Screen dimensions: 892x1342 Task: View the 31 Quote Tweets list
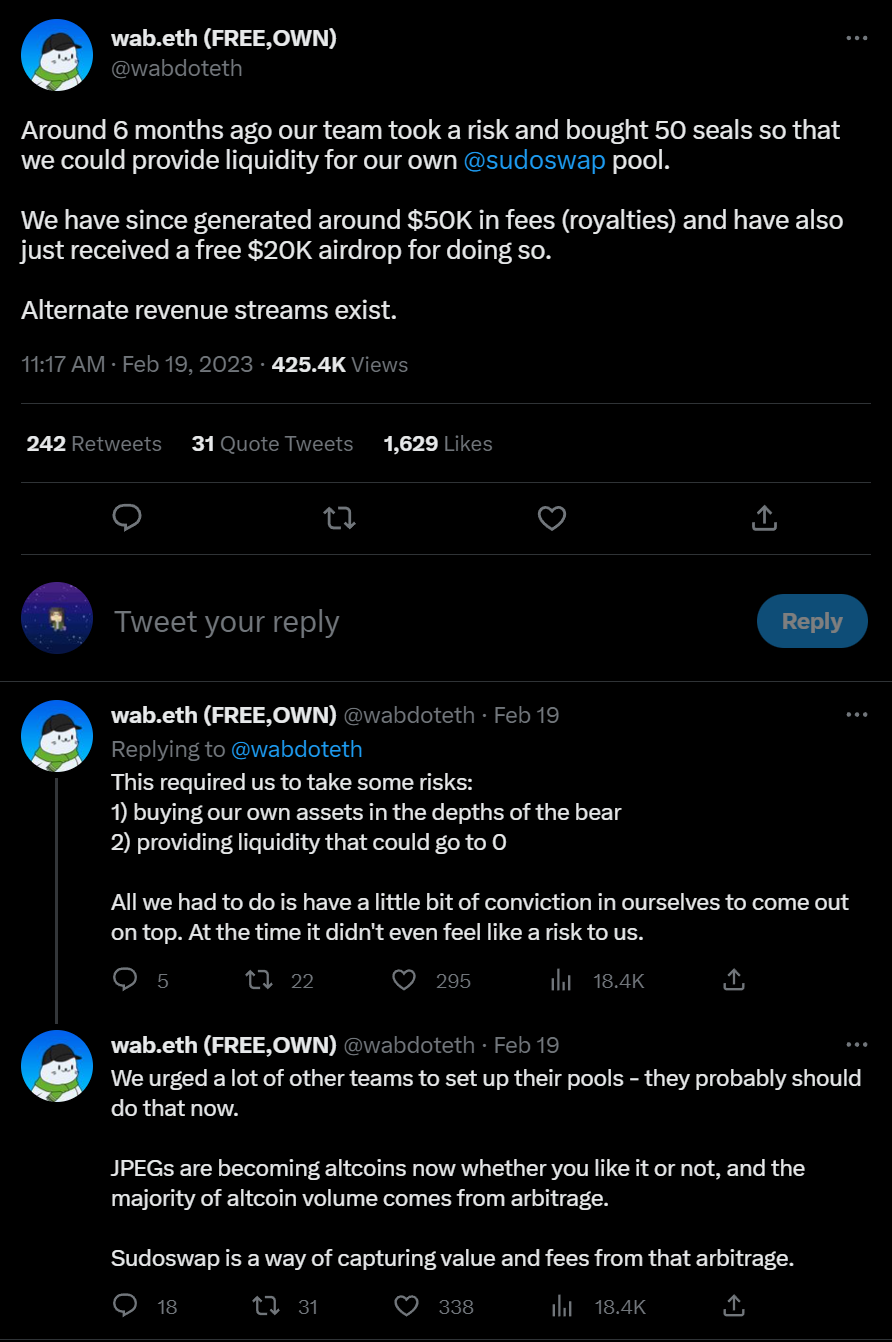(x=272, y=444)
